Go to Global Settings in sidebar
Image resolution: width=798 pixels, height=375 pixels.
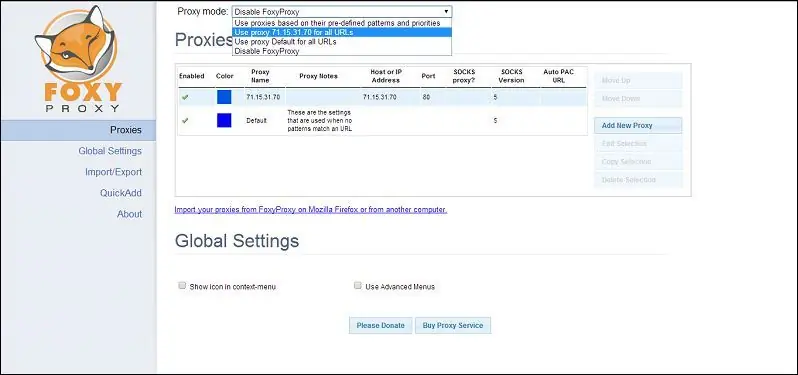[x=110, y=151]
